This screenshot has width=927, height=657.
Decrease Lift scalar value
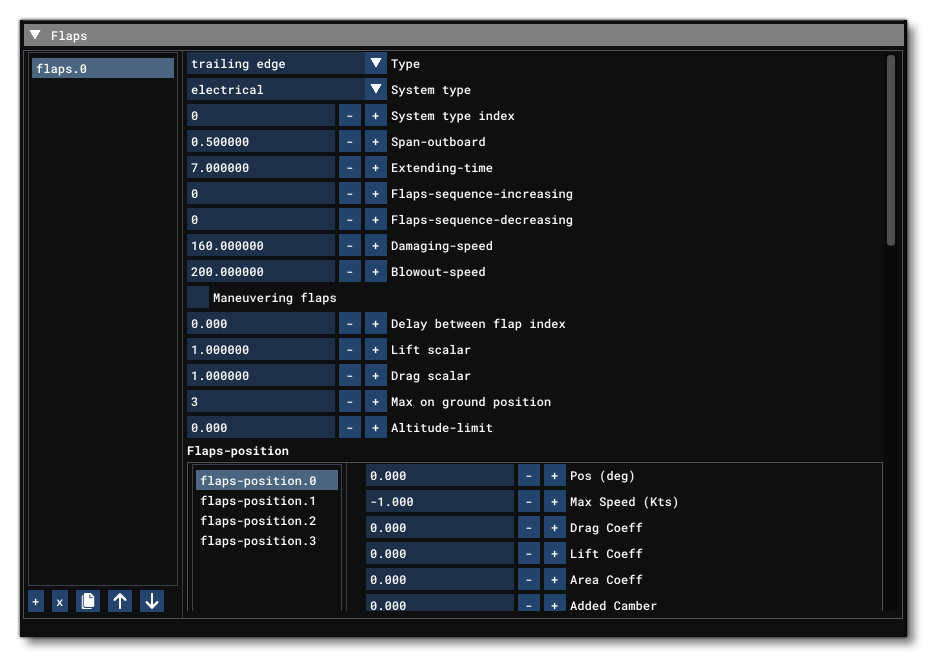point(349,350)
